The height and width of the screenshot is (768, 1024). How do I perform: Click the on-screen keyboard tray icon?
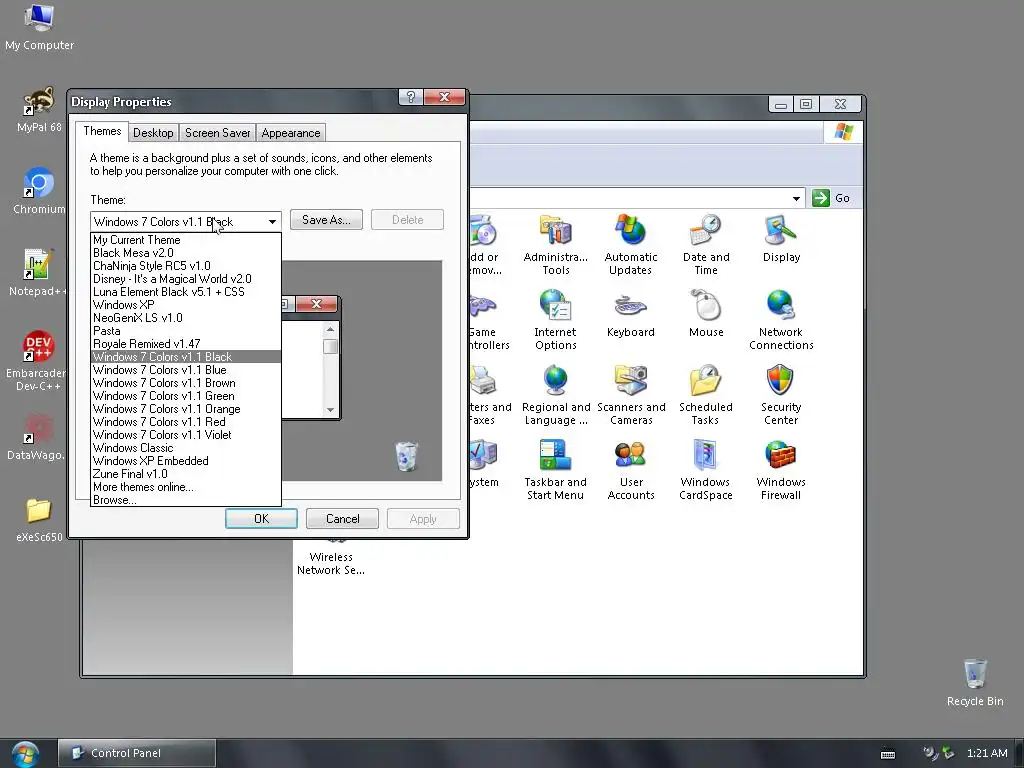(888, 754)
